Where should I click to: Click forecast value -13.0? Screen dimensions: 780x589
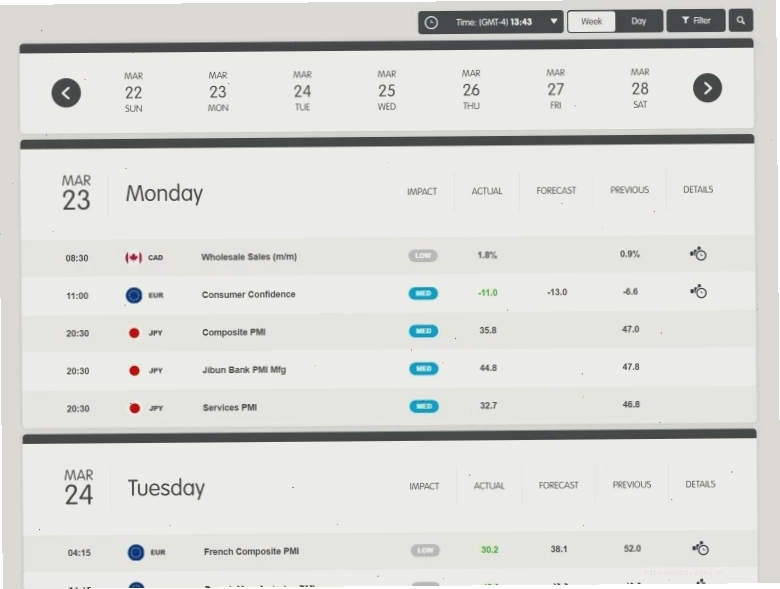[x=557, y=292]
